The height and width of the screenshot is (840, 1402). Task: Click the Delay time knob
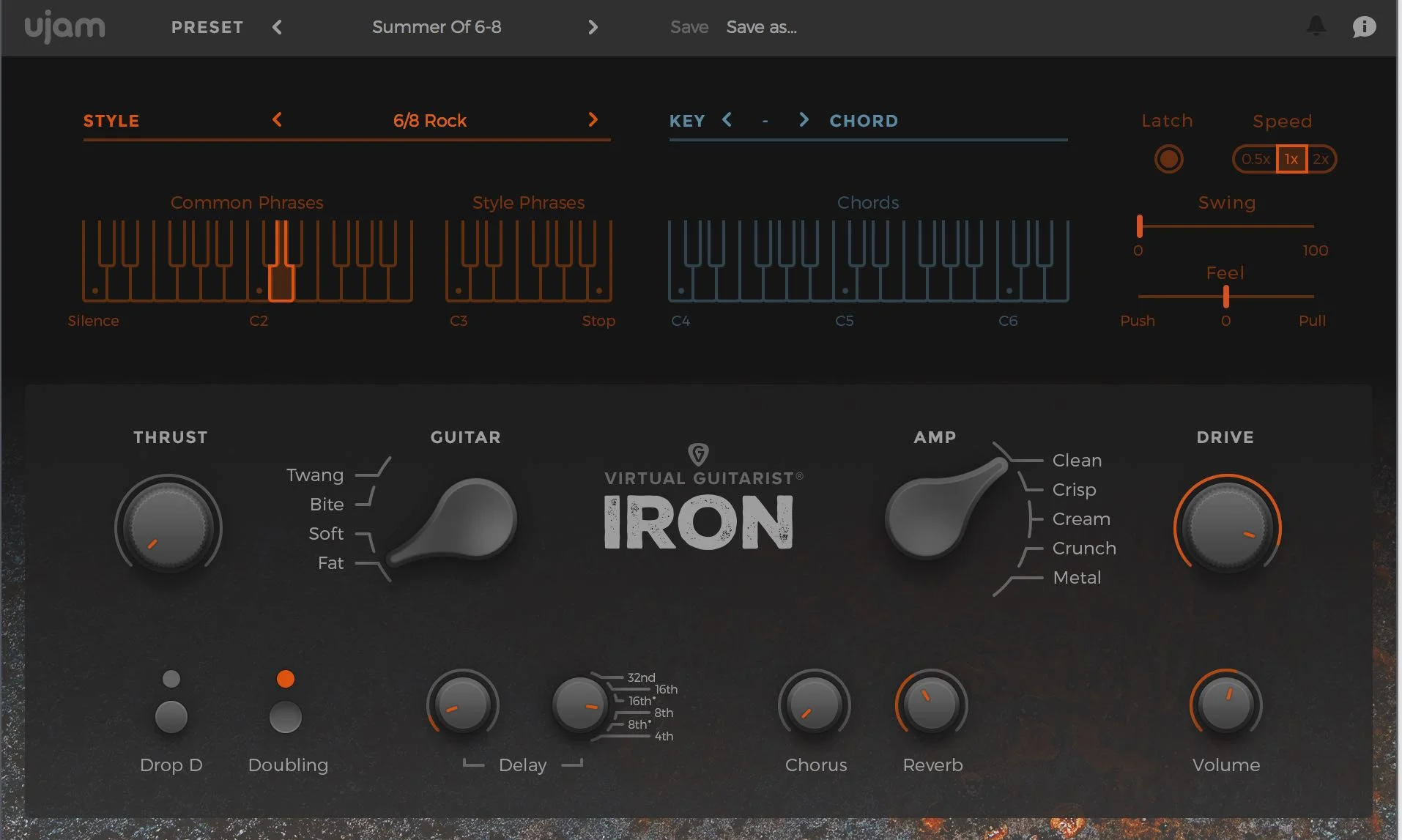click(x=579, y=705)
